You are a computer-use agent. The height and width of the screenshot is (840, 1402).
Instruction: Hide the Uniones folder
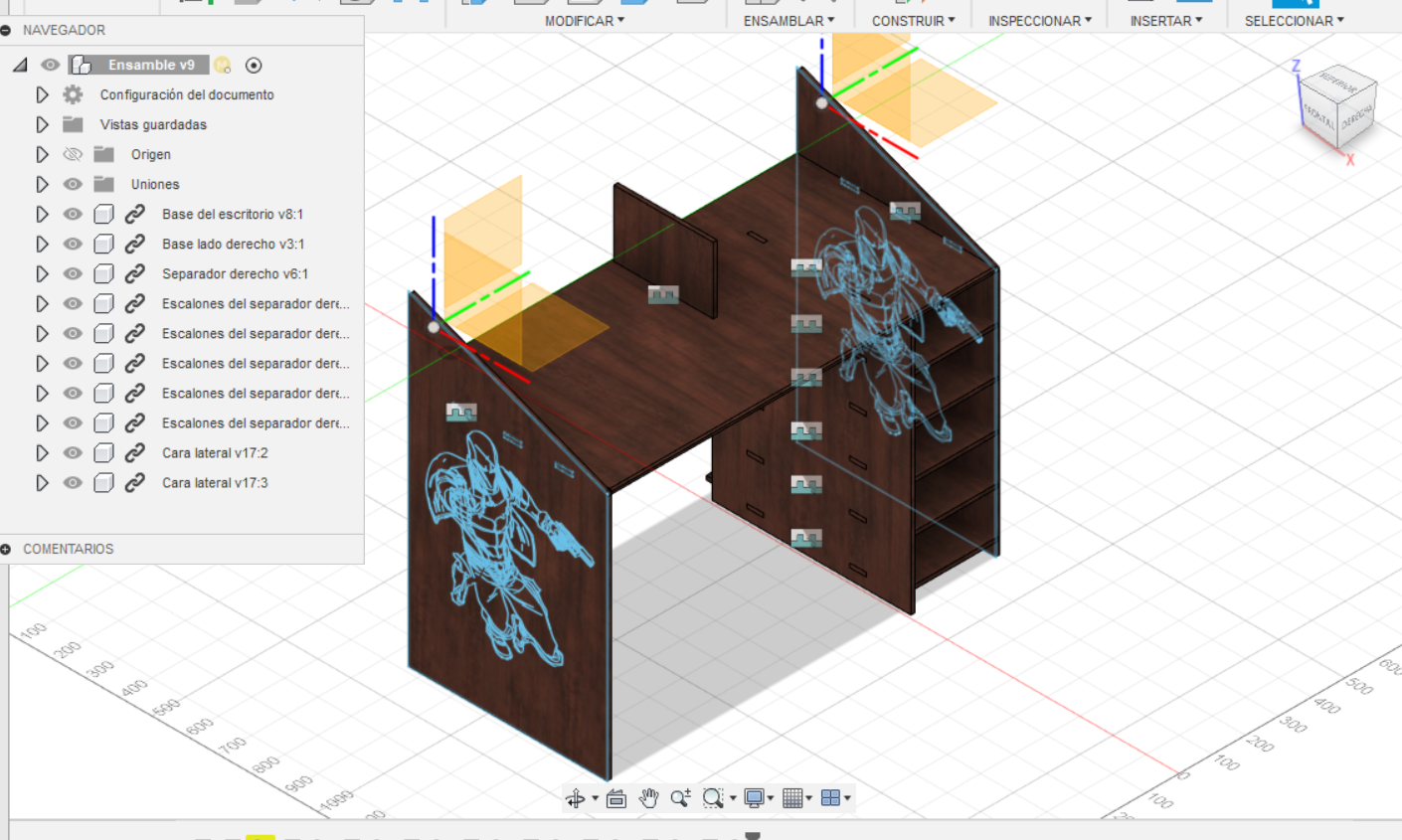tap(73, 184)
